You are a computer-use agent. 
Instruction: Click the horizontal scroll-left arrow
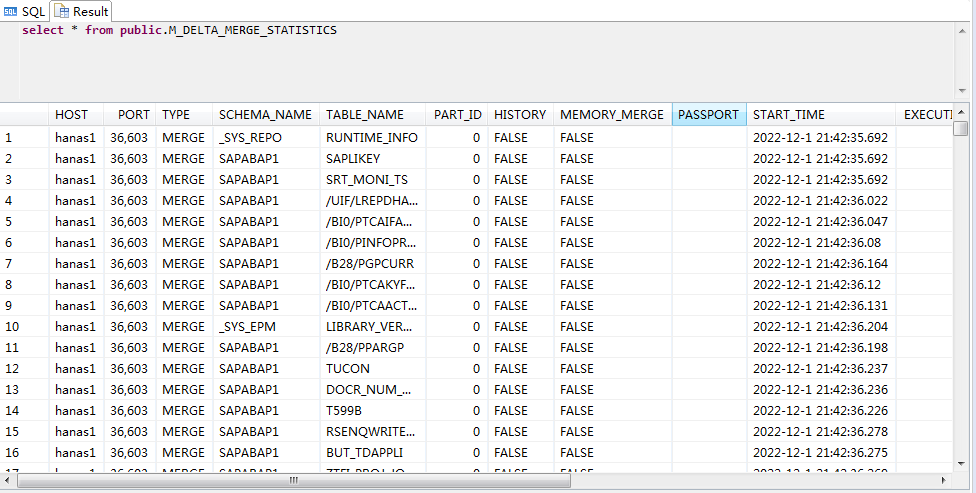pyautogui.click(x=8, y=481)
